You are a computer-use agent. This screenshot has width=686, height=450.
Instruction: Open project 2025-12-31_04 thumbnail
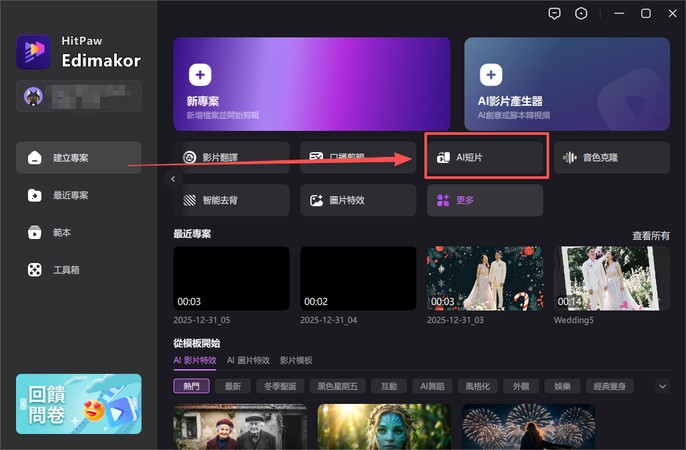pos(358,278)
